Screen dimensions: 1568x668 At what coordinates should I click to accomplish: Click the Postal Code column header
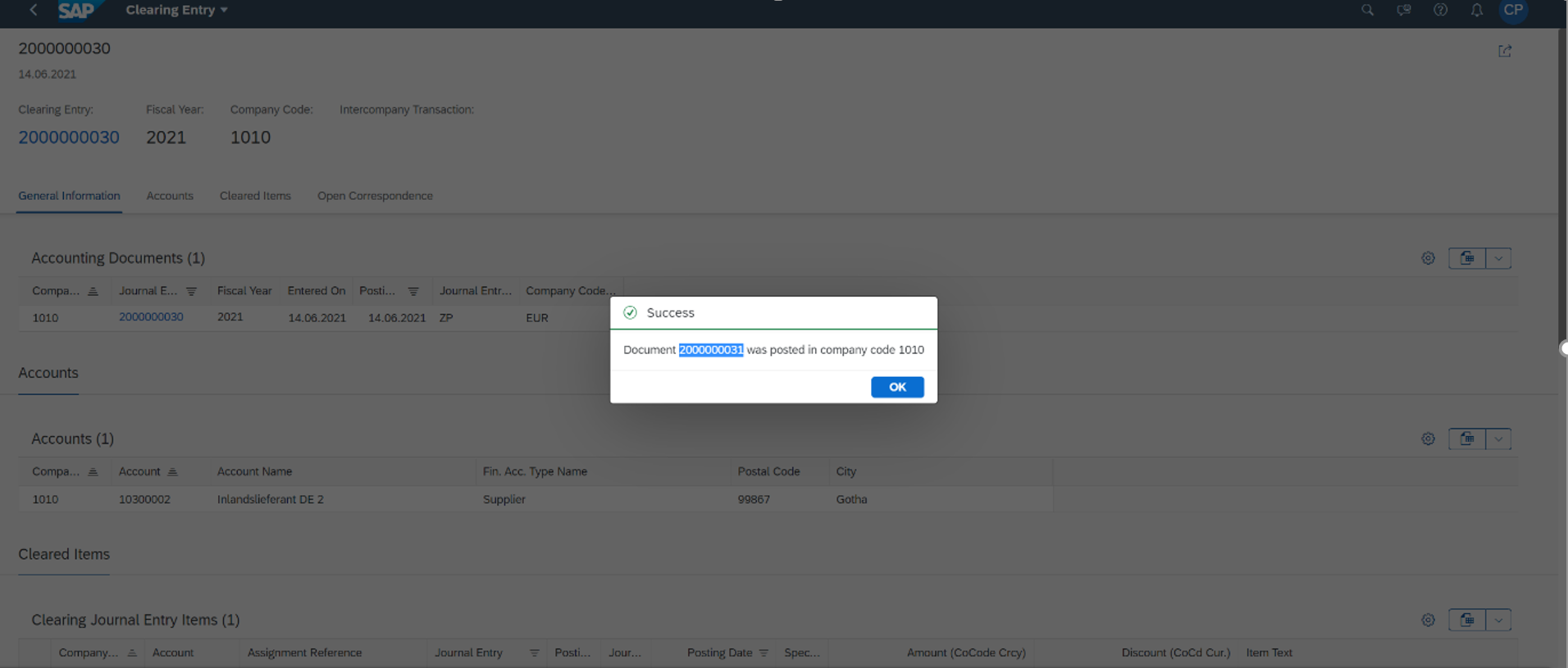tap(768, 472)
